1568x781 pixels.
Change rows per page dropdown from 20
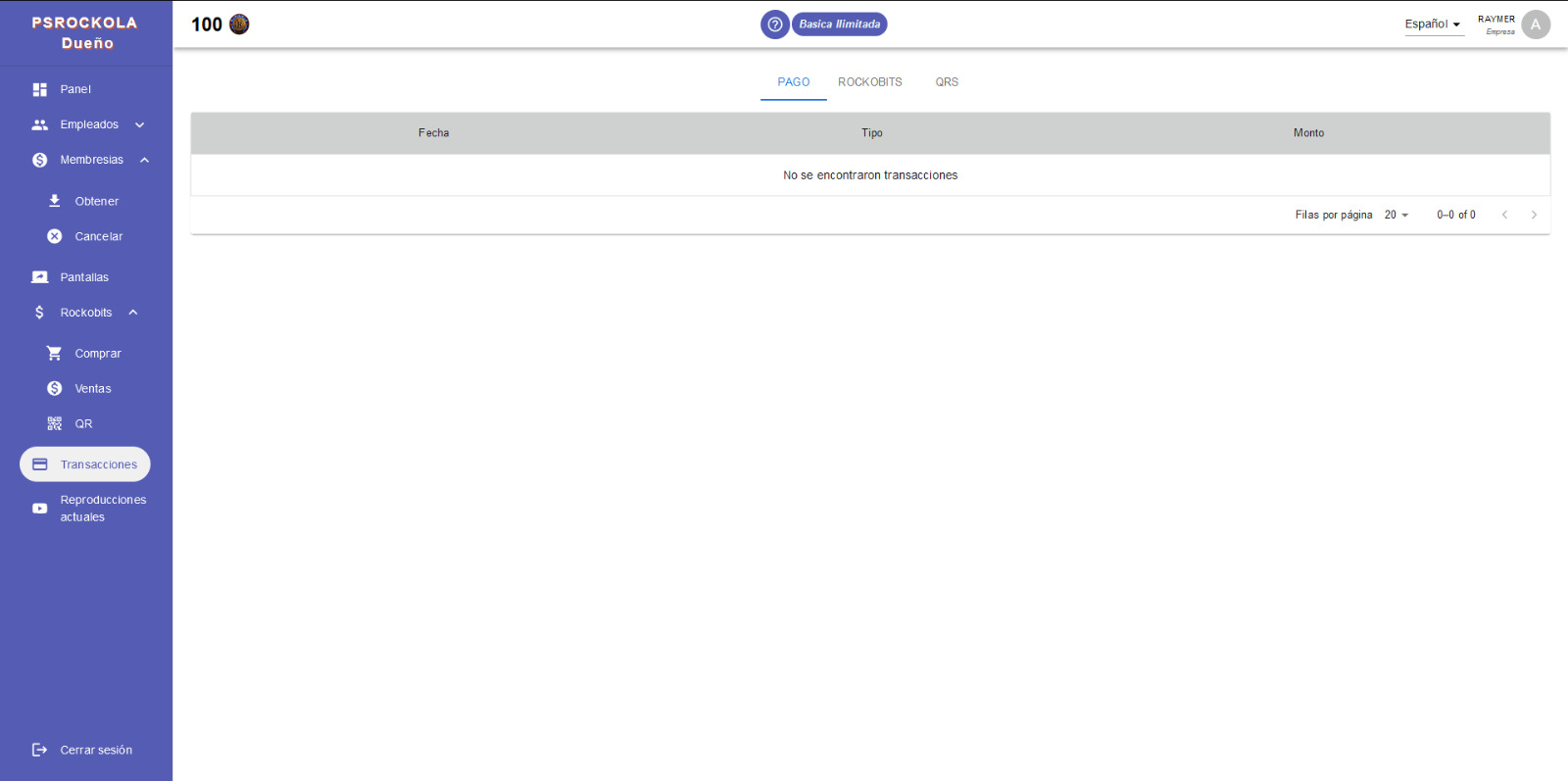(1396, 215)
